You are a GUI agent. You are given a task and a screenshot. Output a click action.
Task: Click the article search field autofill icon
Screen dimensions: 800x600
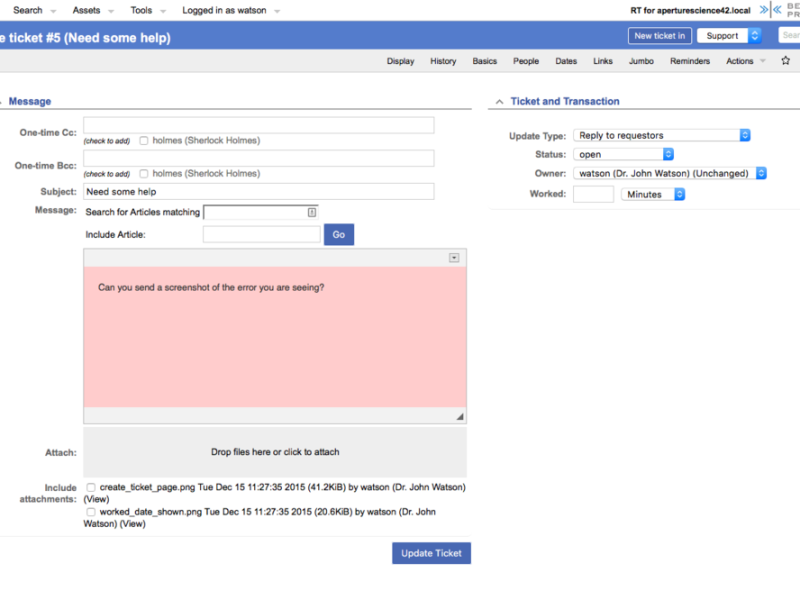(x=312, y=212)
